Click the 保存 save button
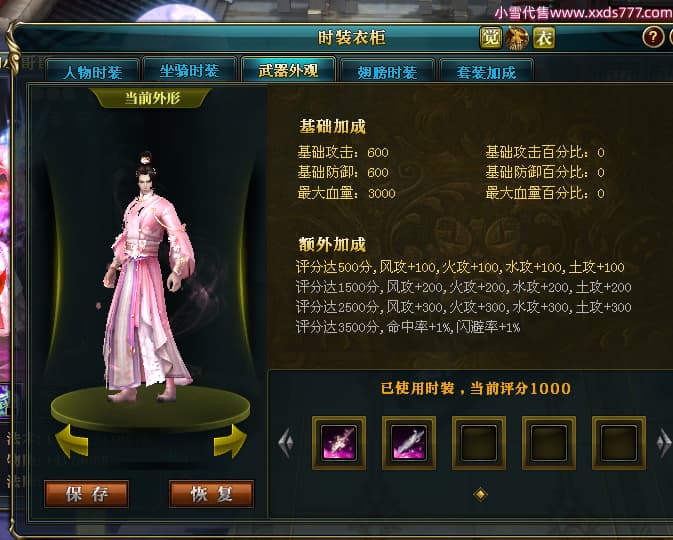 tap(87, 494)
